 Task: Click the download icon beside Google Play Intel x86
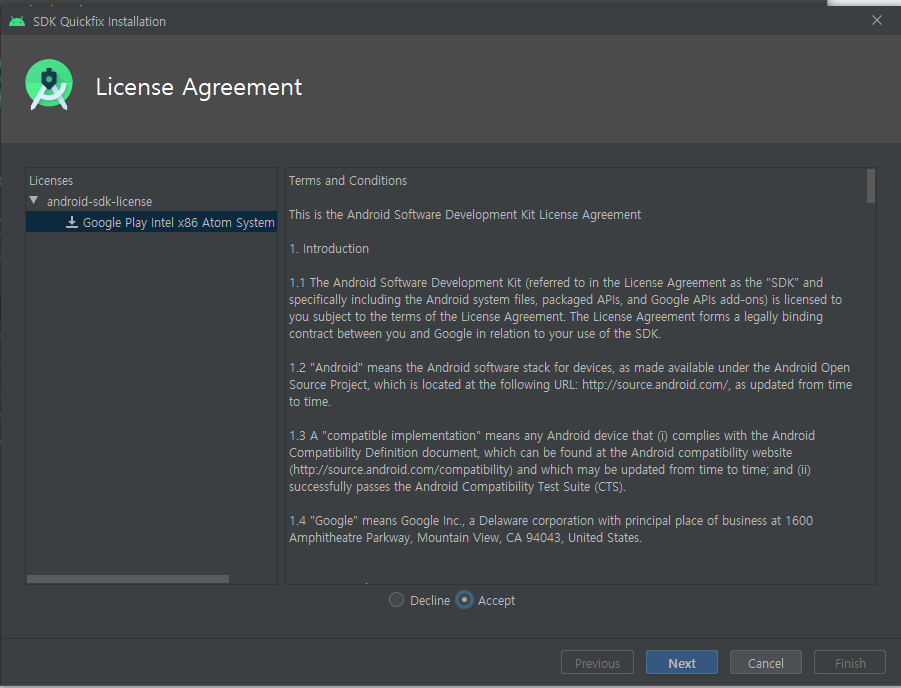point(72,222)
